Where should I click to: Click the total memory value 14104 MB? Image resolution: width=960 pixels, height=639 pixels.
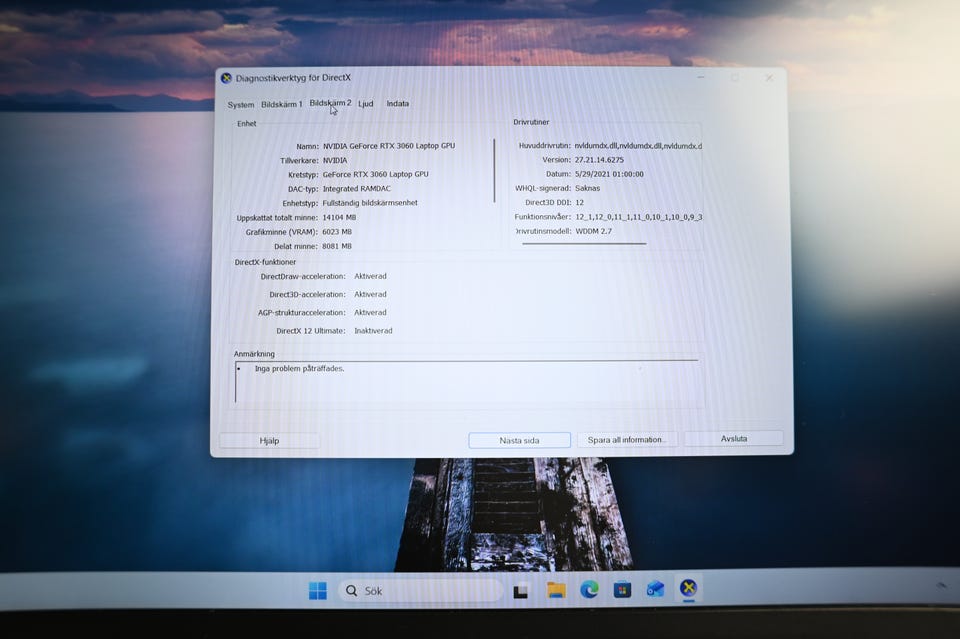tap(339, 217)
